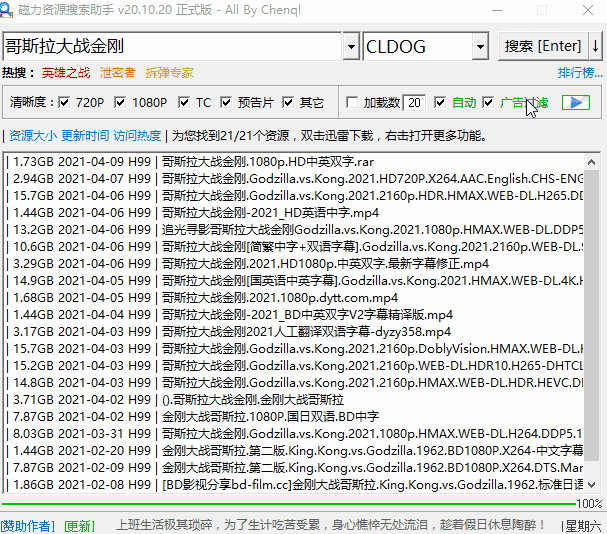This screenshot has height=534, width=607.
Task: Toggle the 其它 checkbox
Action: pyautogui.click(x=288, y=103)
